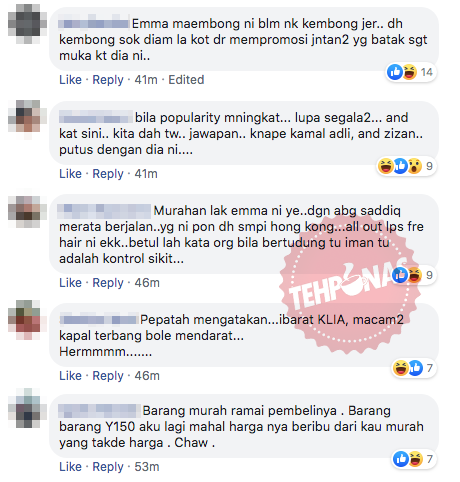Like the 'Barang murah ramai pembelinya' comment
This screenshot has width=460, height=482.
point(70,467)
